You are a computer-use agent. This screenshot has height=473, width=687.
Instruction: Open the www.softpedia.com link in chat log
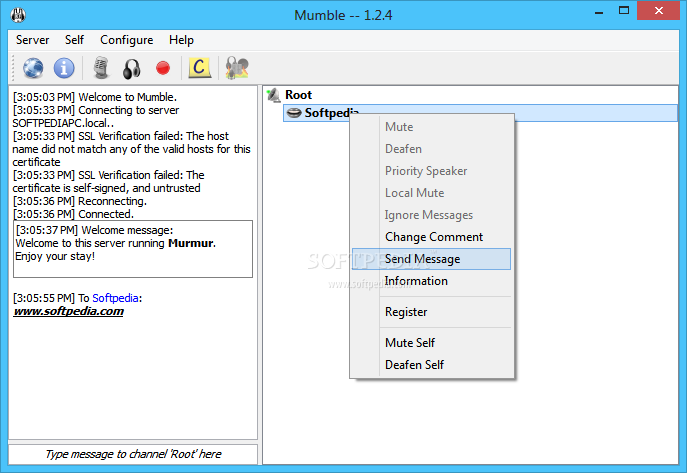(68, 311)
